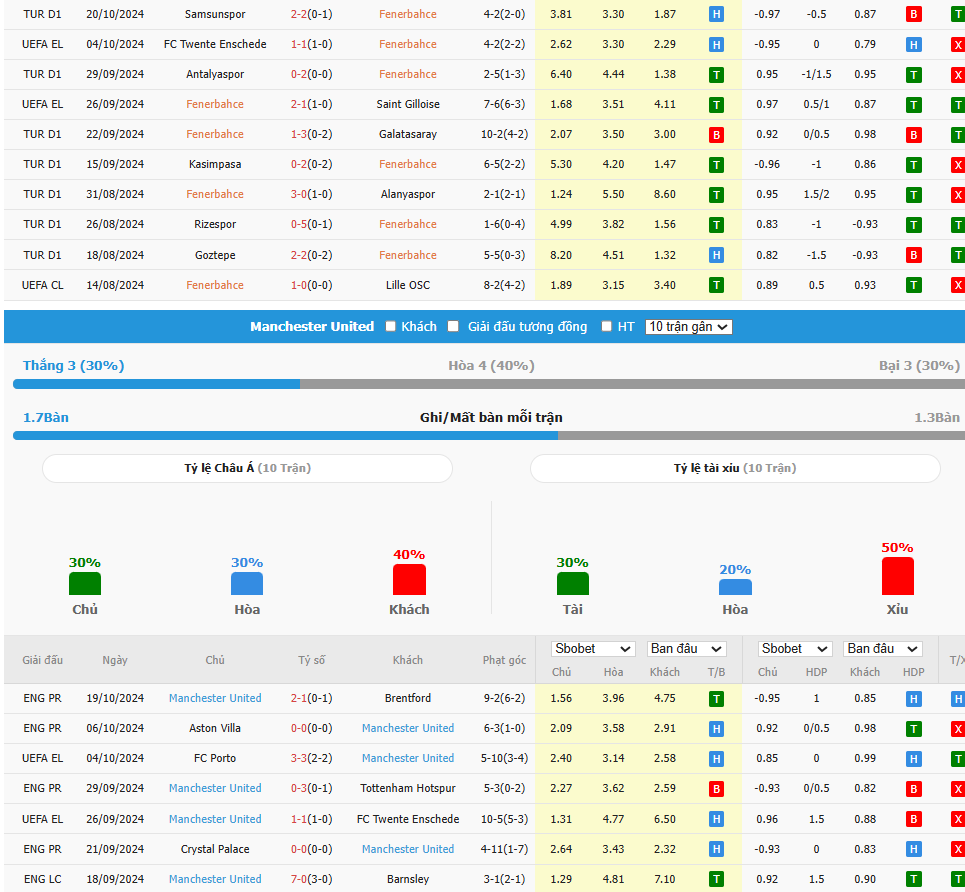Click the 8.60 odds in the Alanyaspor row

pos(665,195)
